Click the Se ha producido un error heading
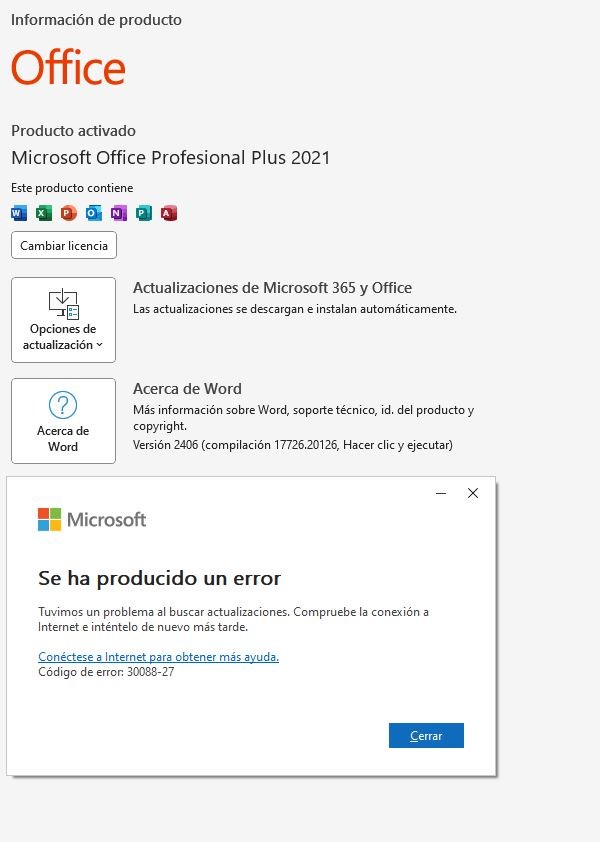The image size is (600, 842). [x=159, y=578]
